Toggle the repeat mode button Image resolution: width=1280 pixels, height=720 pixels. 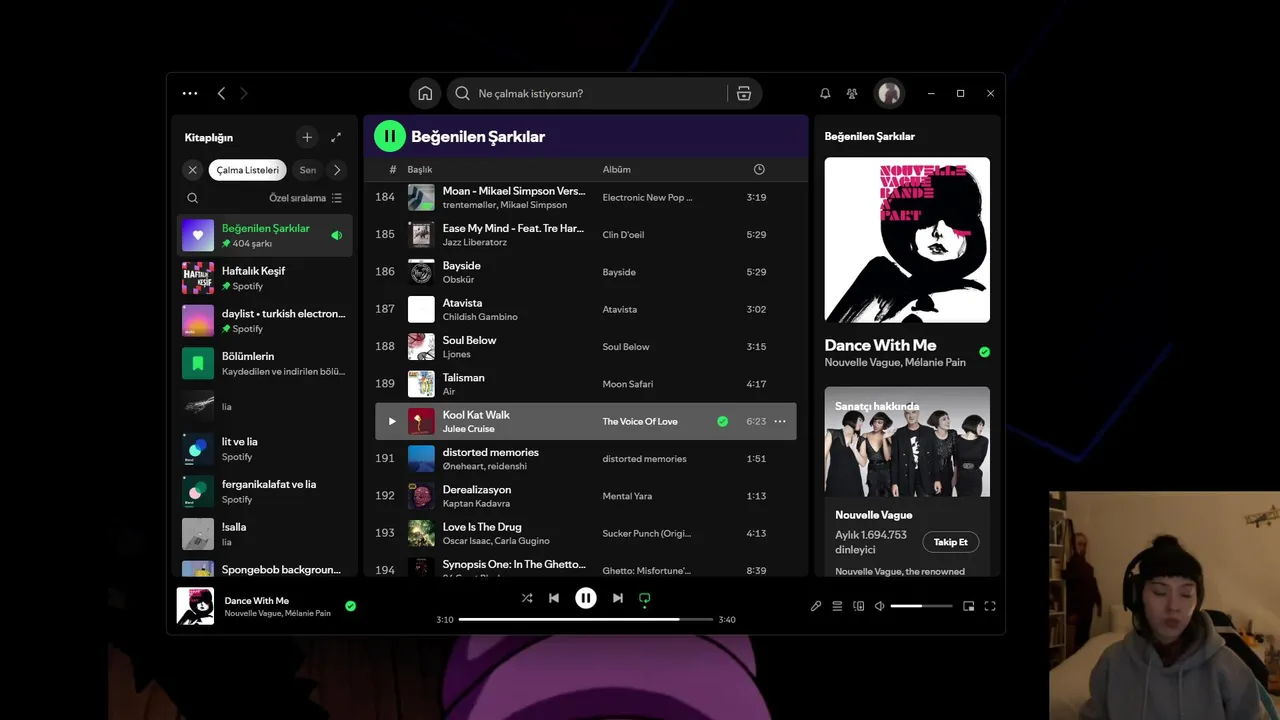(645, 598)
